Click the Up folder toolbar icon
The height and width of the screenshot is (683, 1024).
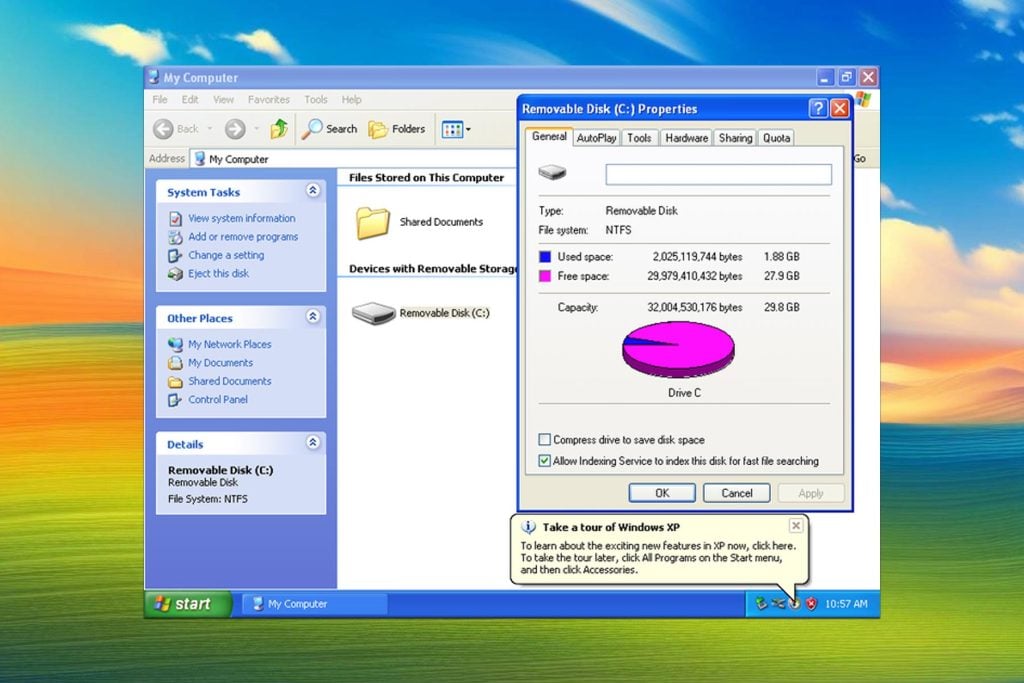[278, 129]
